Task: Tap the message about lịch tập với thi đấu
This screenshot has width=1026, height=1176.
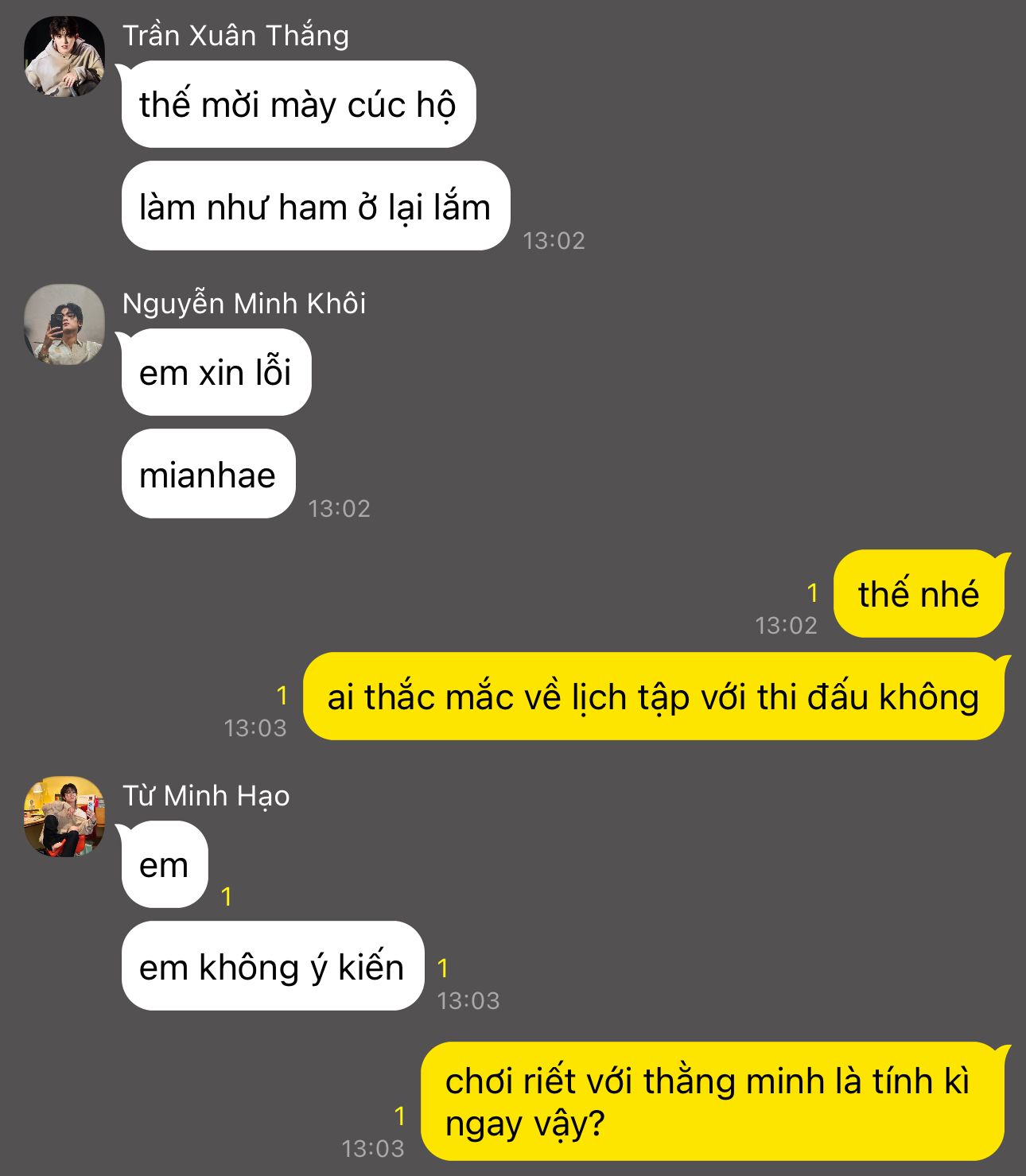Action: [654, 697]
